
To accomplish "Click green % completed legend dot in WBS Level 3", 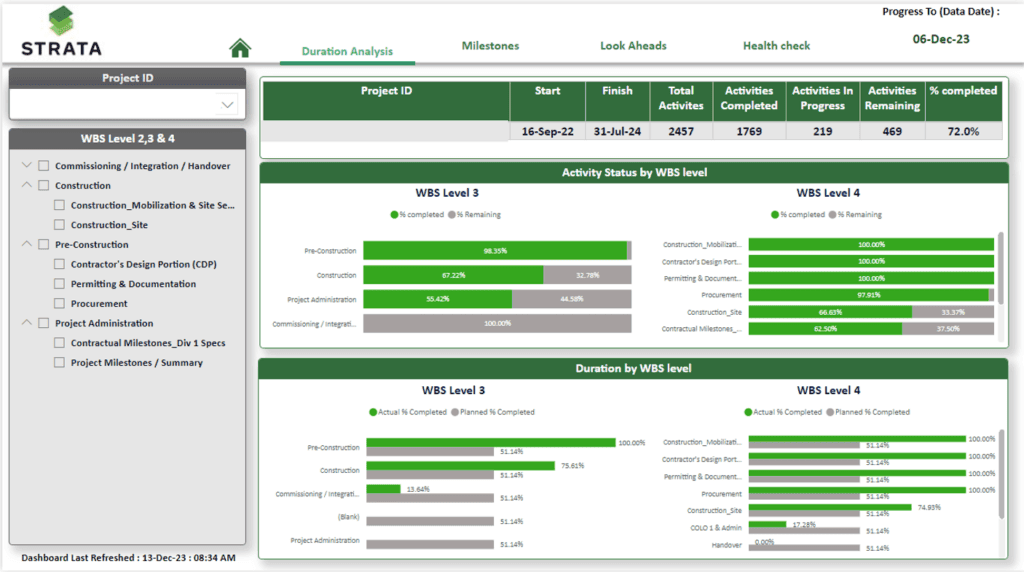I will [x=394, y=215].
